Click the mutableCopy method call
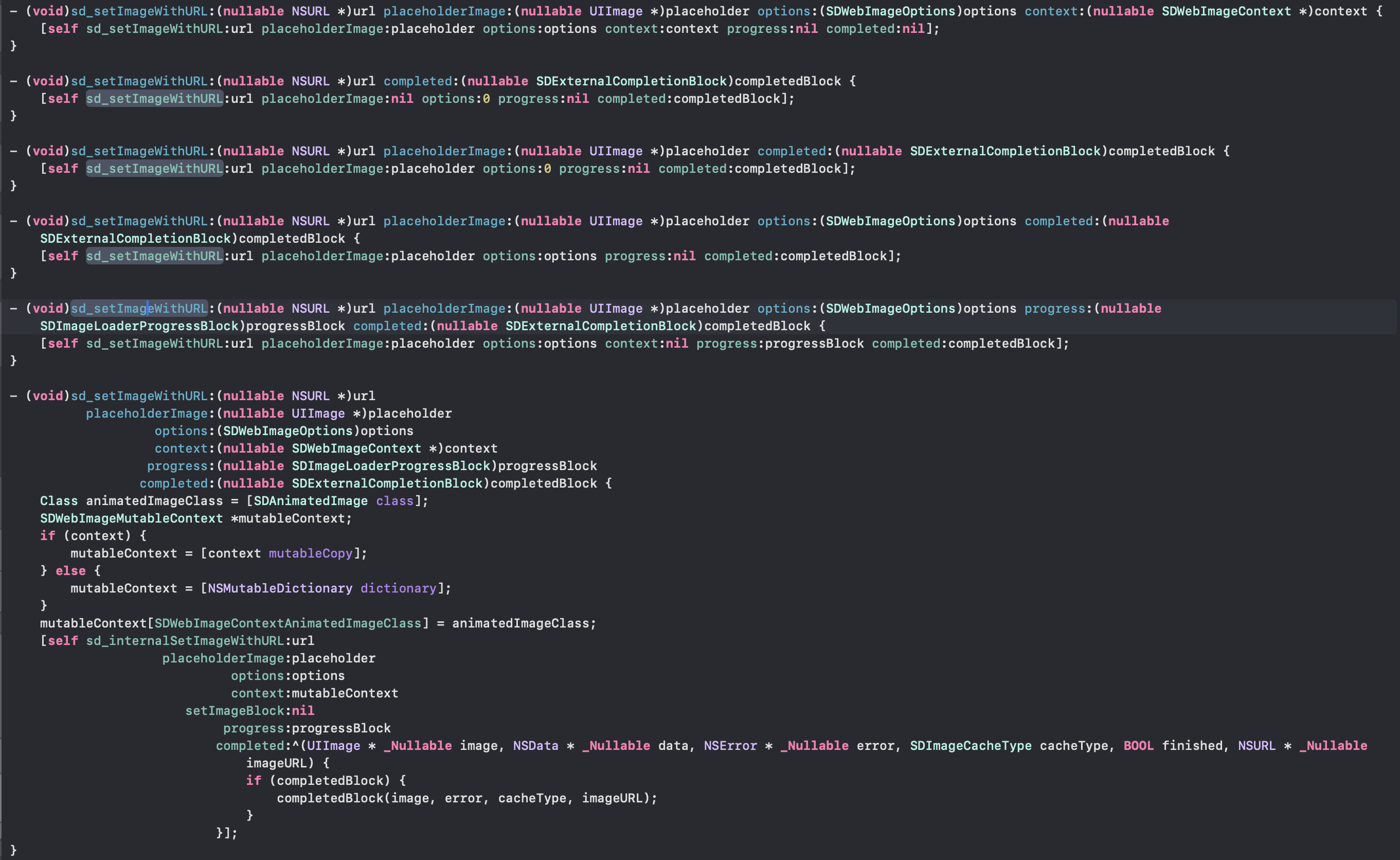The width and height of the screenshot is (1400, 860). click(311, 553)
